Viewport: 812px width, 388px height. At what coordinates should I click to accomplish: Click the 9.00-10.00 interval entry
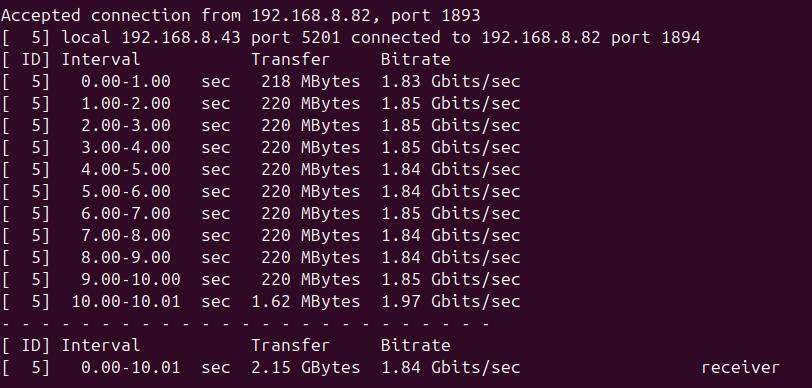tap(130, 279)
